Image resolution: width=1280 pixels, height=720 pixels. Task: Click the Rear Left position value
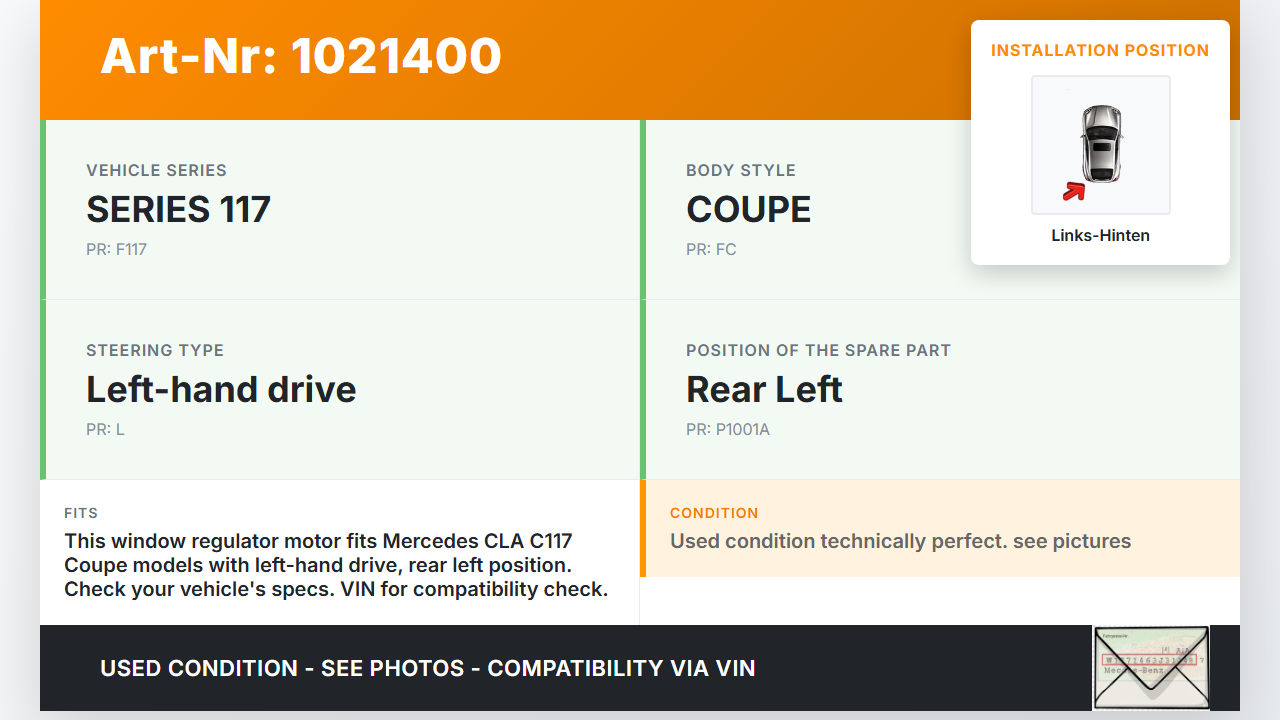point(764,389)
